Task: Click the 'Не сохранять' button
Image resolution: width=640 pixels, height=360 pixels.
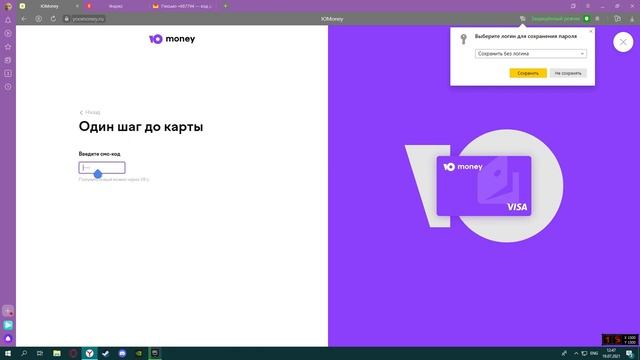Action: click(x=568, y=73)
